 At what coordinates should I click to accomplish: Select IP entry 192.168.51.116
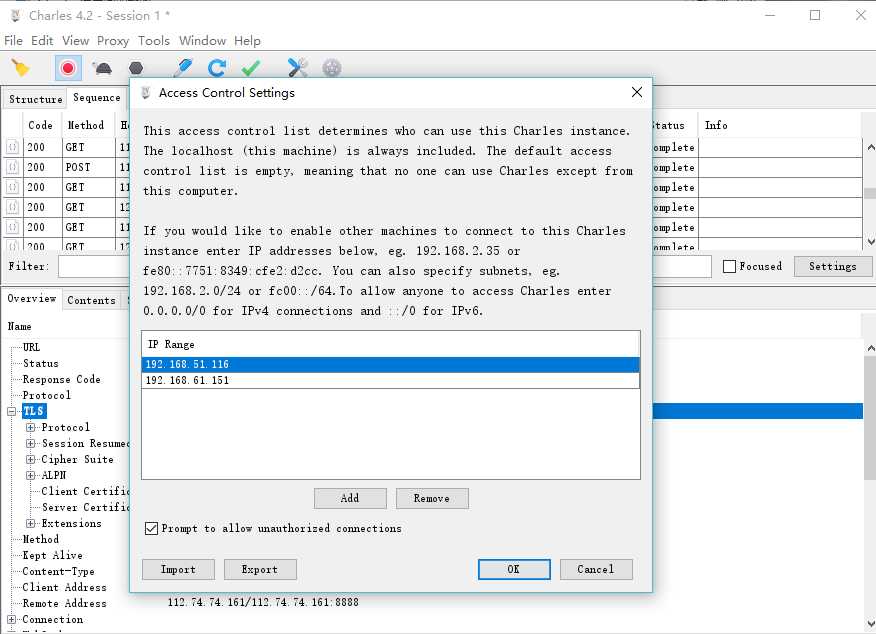(391, 364)
